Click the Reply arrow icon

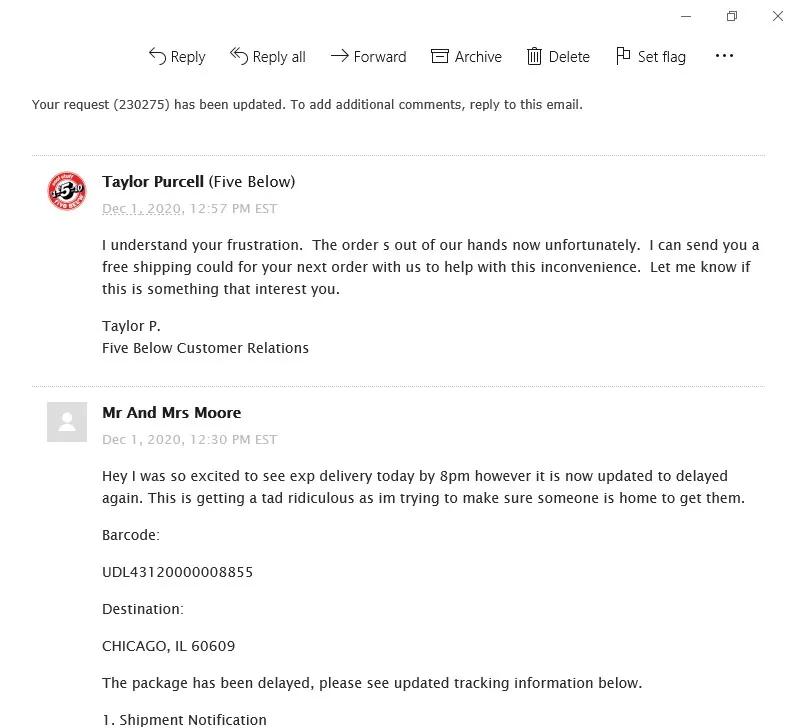tap(157, 56)
